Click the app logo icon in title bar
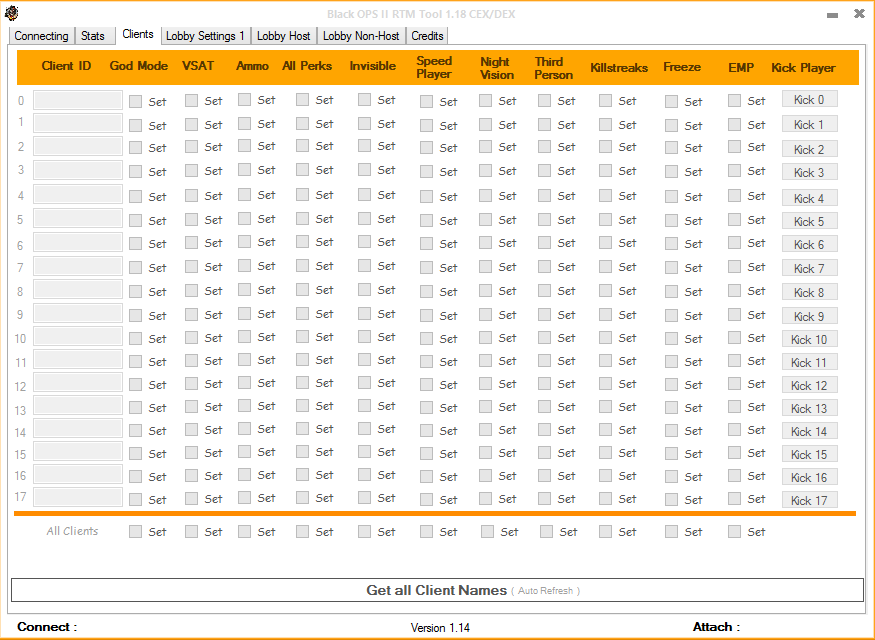Screen dimensions: 875x640 11,13
